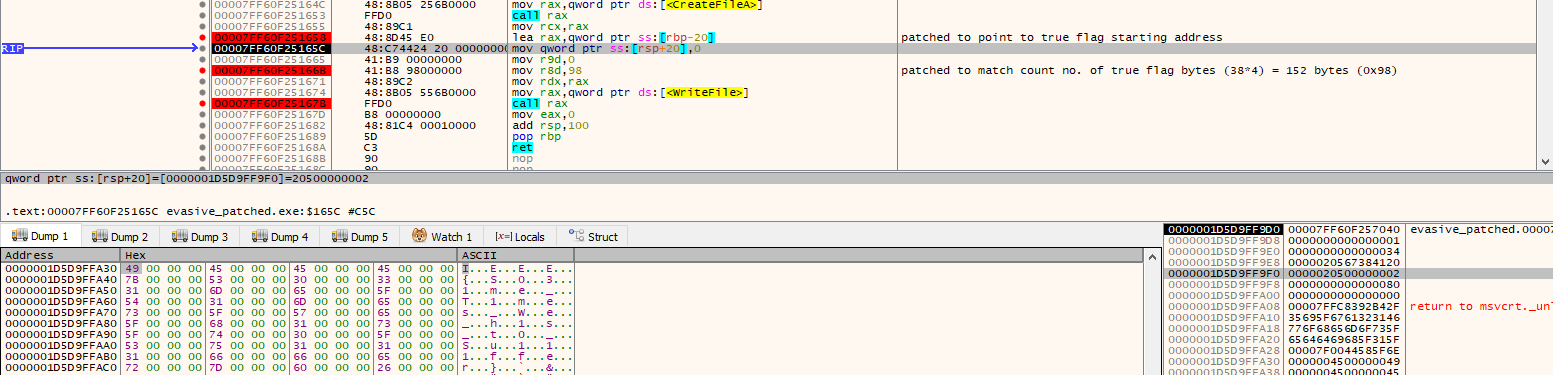Click the Address column header in dump

pos(59,256)
